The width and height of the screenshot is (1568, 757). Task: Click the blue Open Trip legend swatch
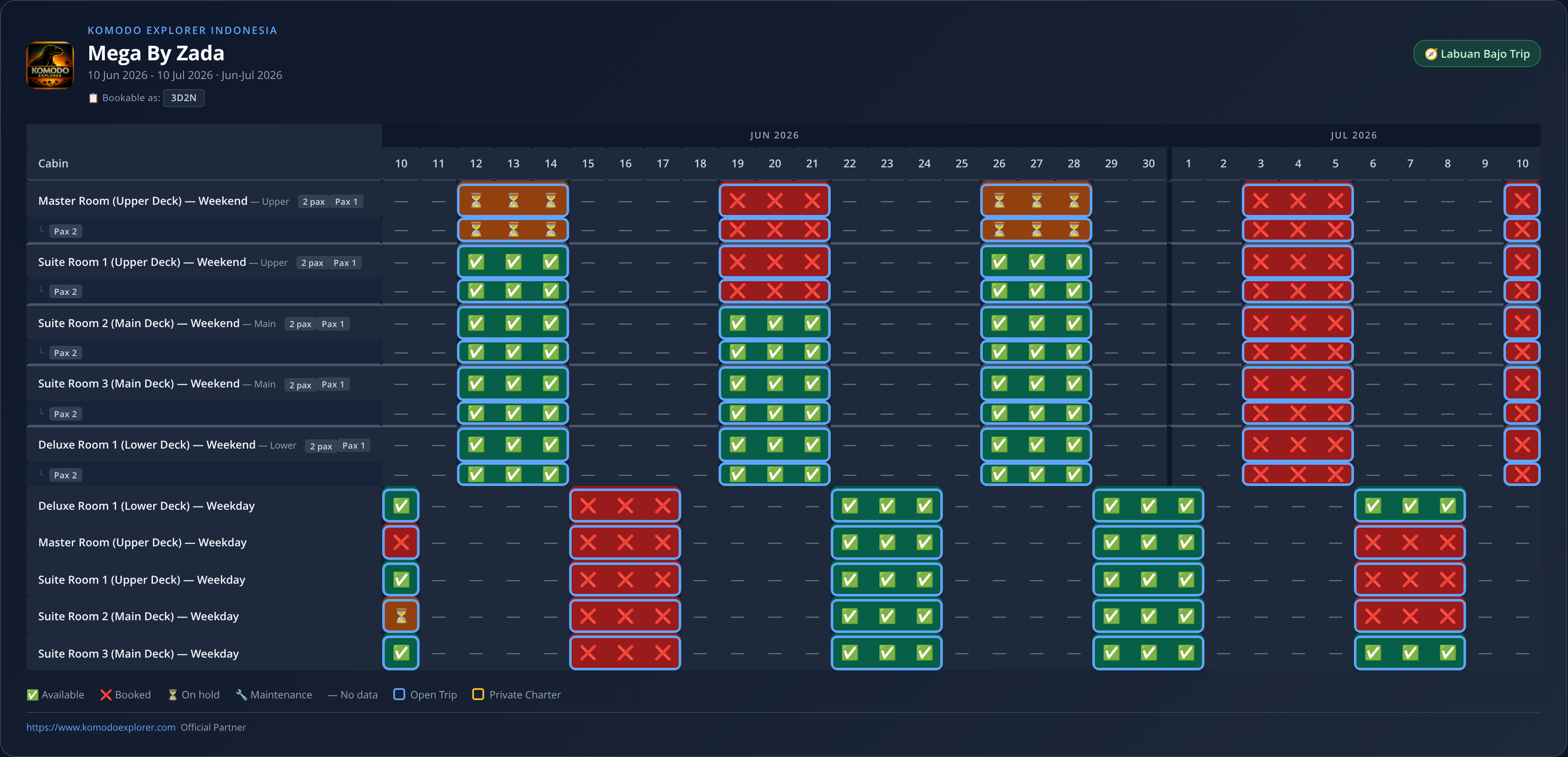point(399,694)
